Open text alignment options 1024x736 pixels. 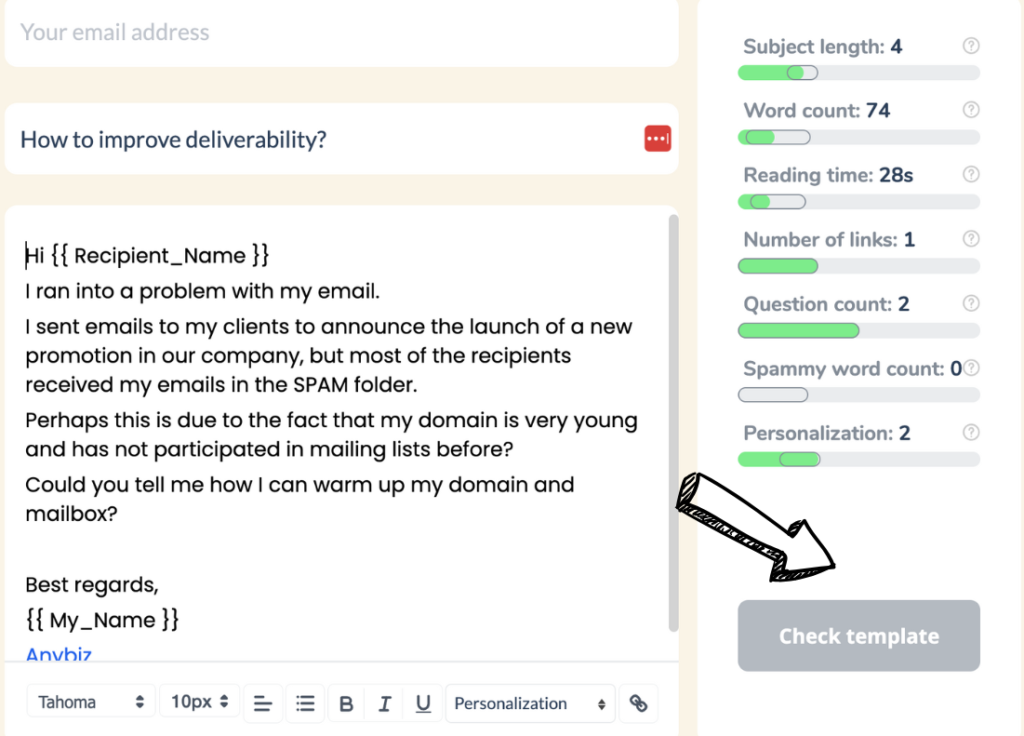click(x=263, y=703)
